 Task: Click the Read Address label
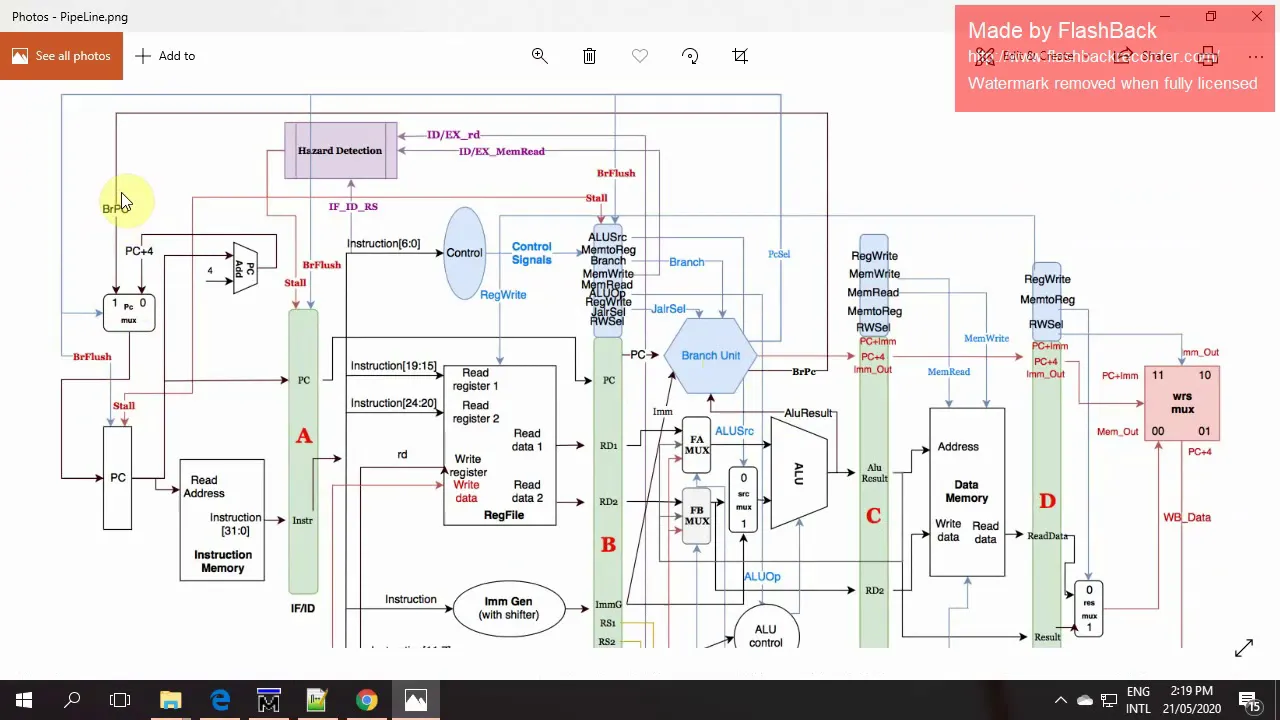(x=204, y=486)
